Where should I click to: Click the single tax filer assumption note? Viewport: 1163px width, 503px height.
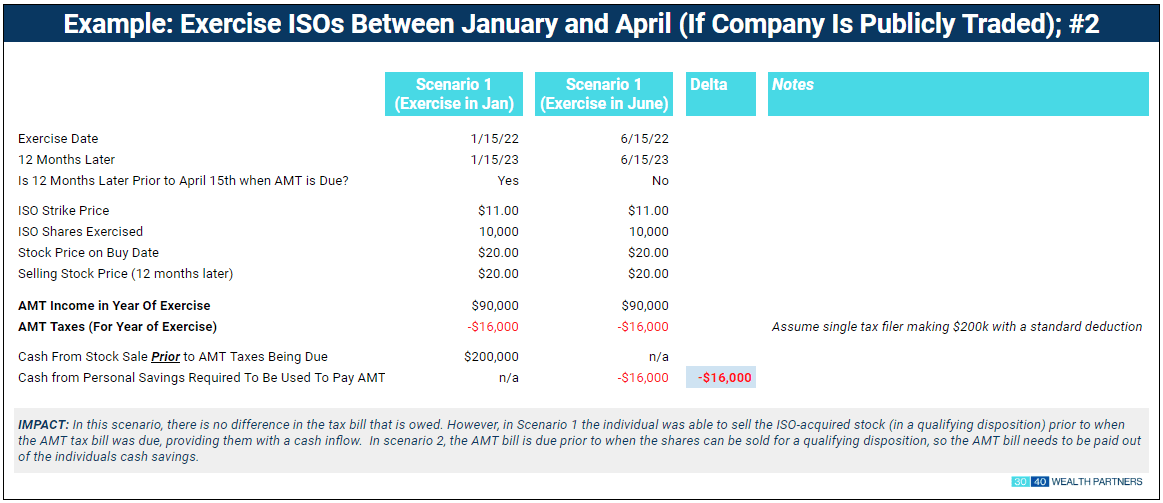click(x=957, y=326)
